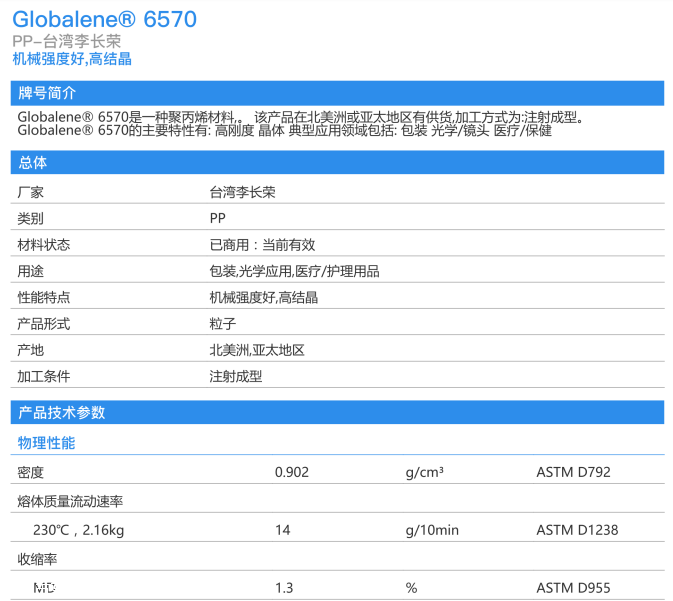Select manufacturer value 台湾李长荣 in table

243,192
